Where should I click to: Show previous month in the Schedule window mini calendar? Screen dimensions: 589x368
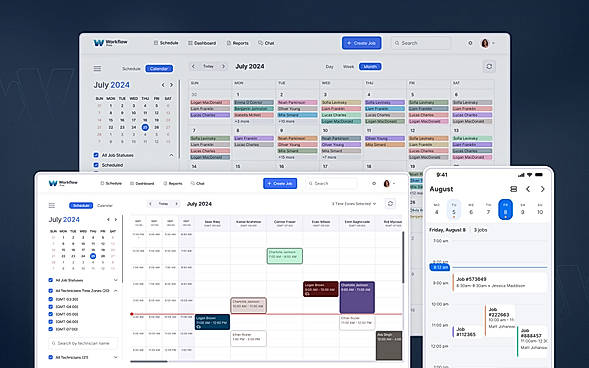pyautogui.click(x=108, y=220)
